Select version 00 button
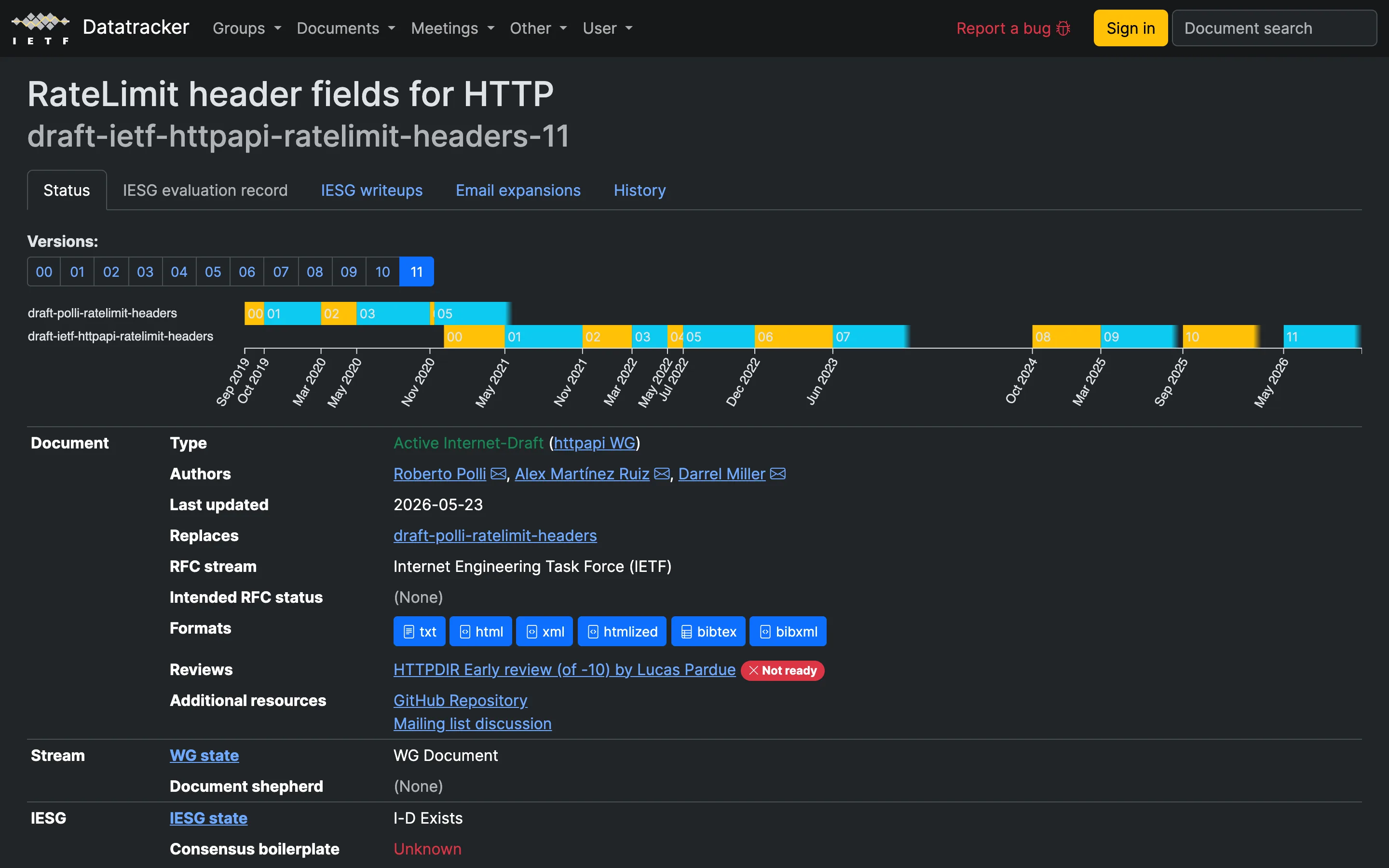 [44, 271]
